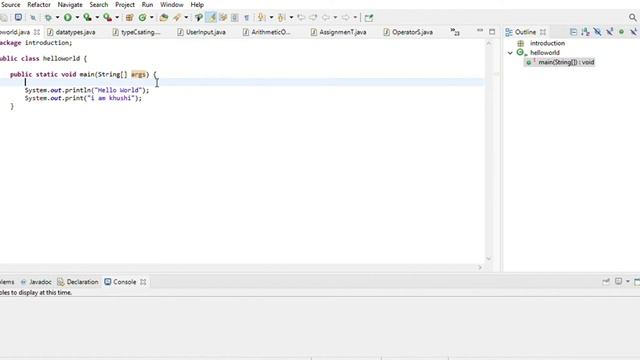Click the terminal monitor icon in toolbar

click(x=18, y=17)
